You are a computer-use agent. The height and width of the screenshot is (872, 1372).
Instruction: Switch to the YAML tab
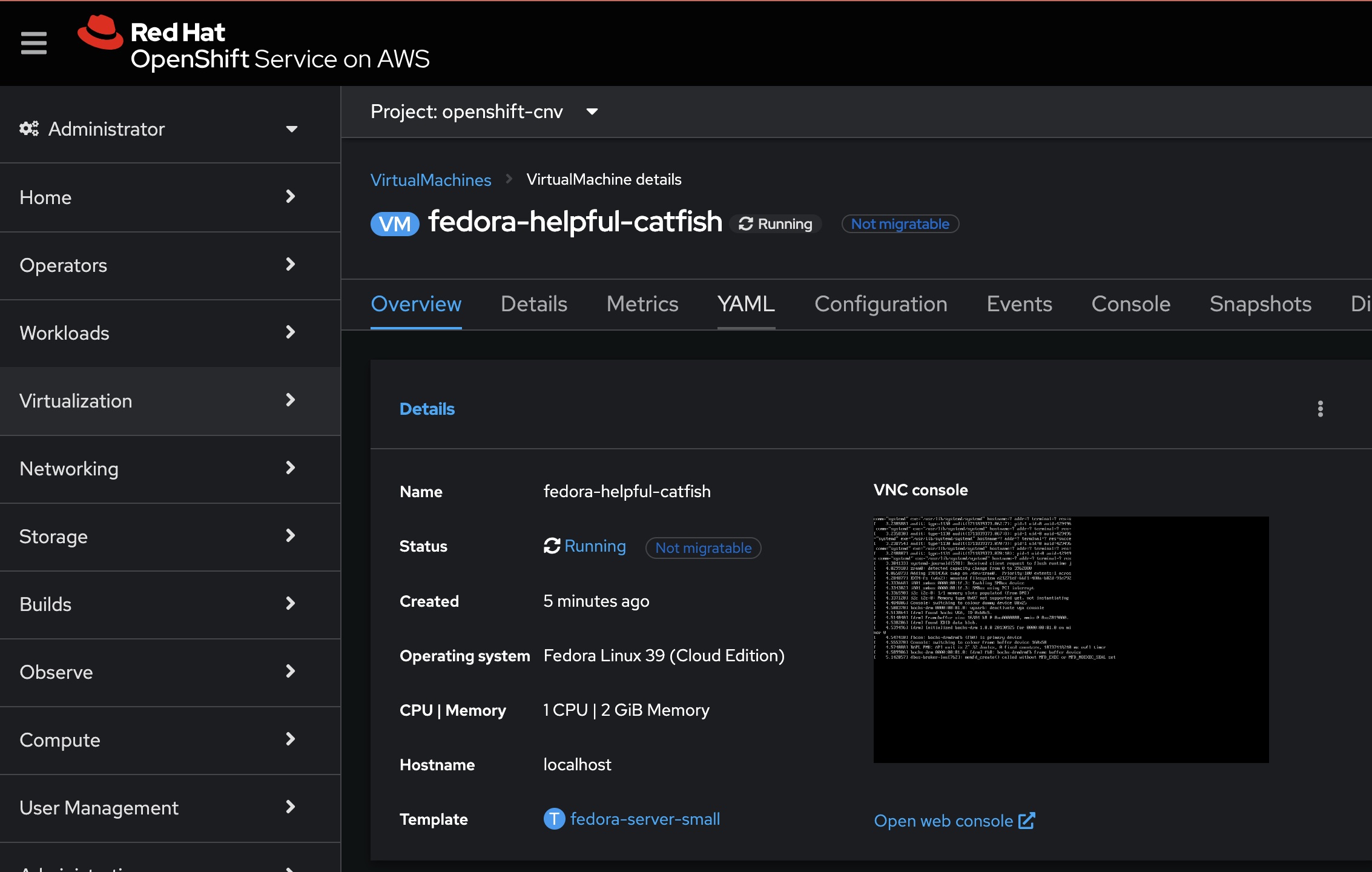click(746, 304)
